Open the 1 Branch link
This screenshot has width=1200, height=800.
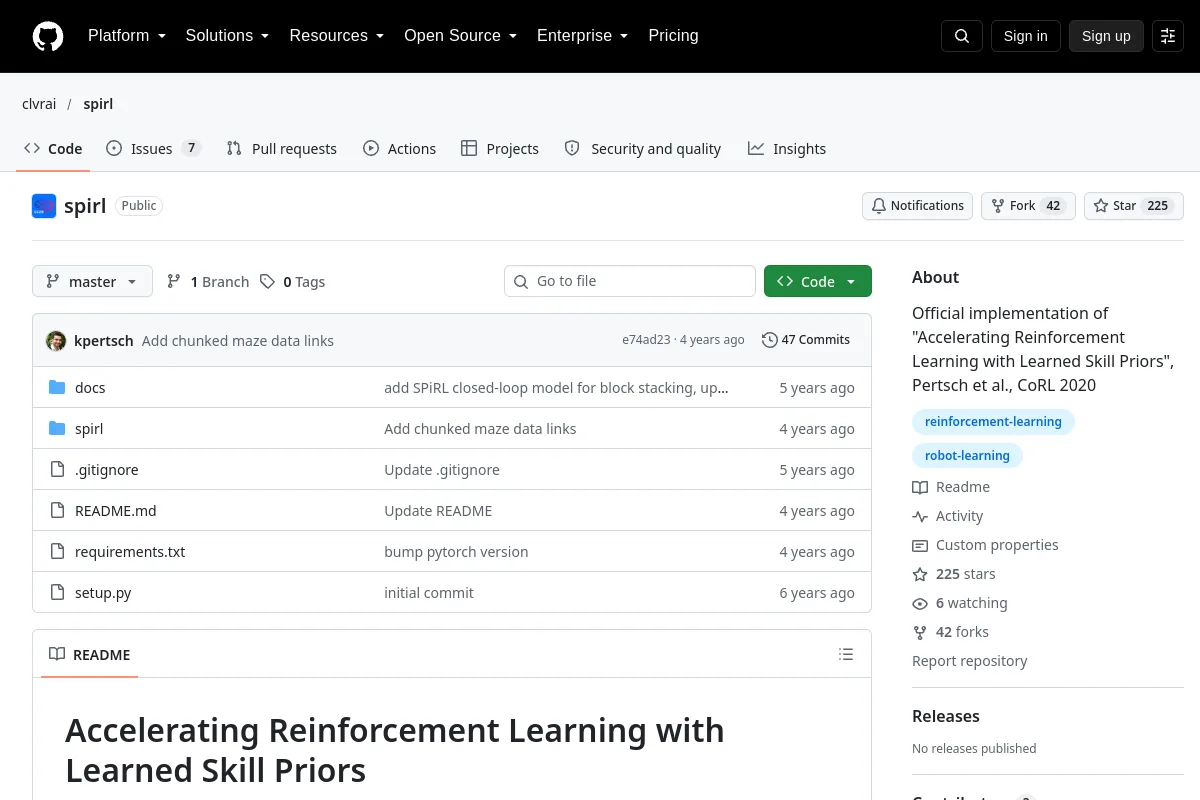click(208, 282)
